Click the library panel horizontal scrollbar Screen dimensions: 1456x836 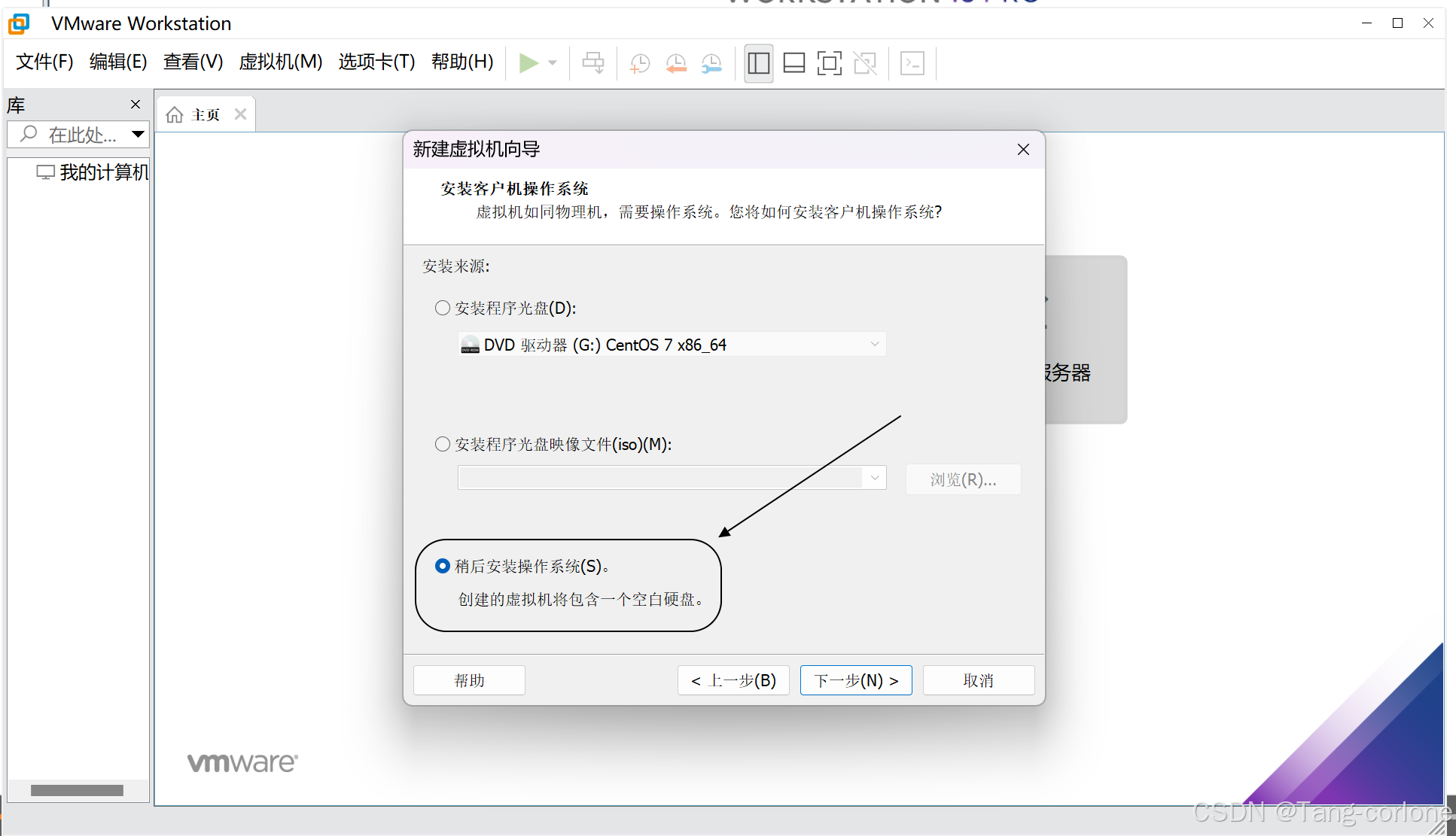pos(77,790)
